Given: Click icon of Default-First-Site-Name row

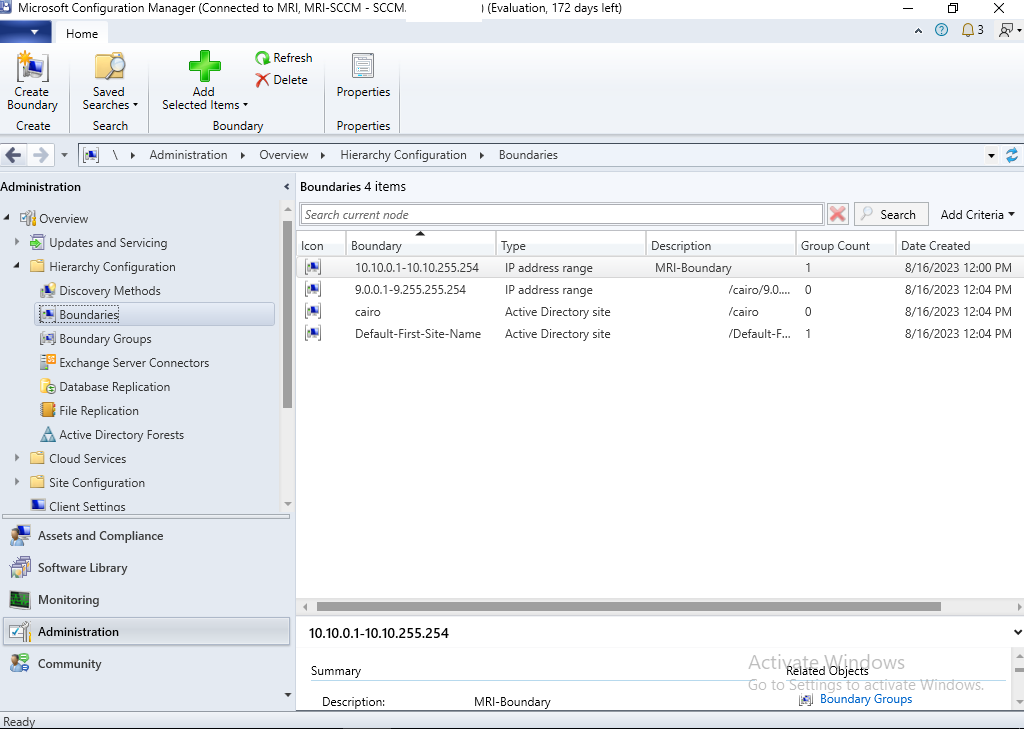Looking at the screenshot, I should (x=313, y=334).
